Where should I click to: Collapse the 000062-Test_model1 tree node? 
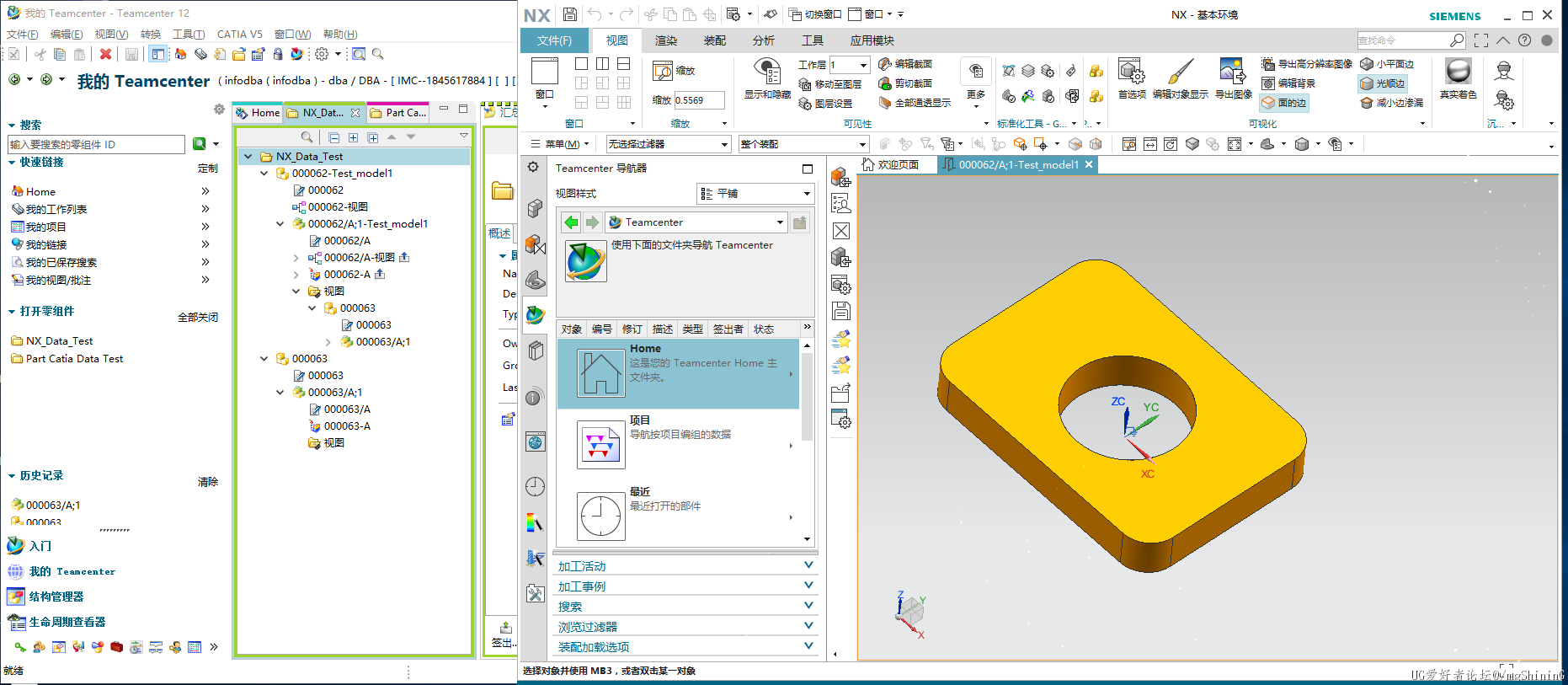[264, 174]
